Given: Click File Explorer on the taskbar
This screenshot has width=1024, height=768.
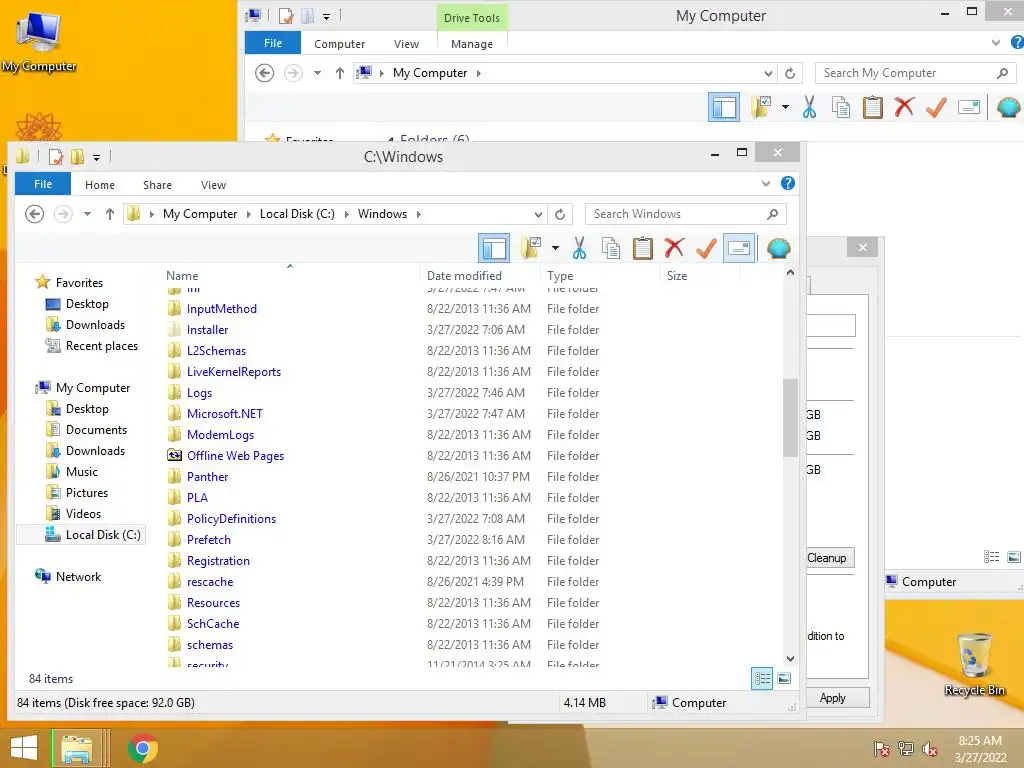Looking at the screenshot, I should coord(77,748).
